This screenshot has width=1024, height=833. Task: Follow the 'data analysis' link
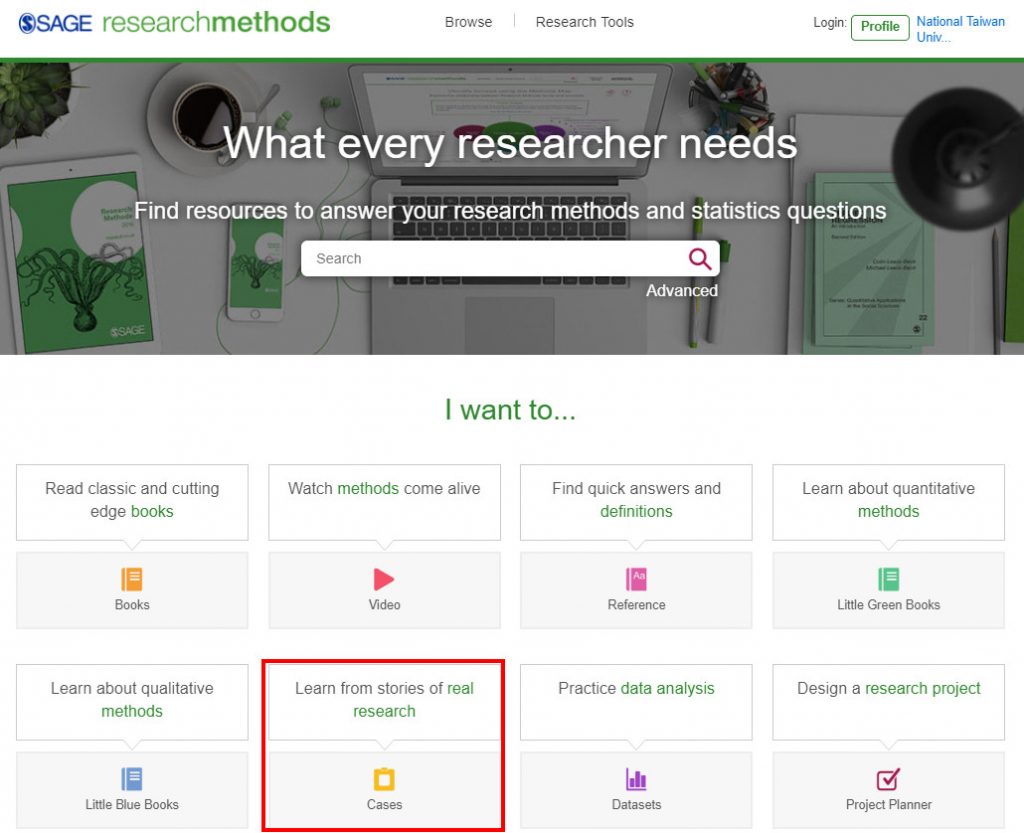pos(667,688)
